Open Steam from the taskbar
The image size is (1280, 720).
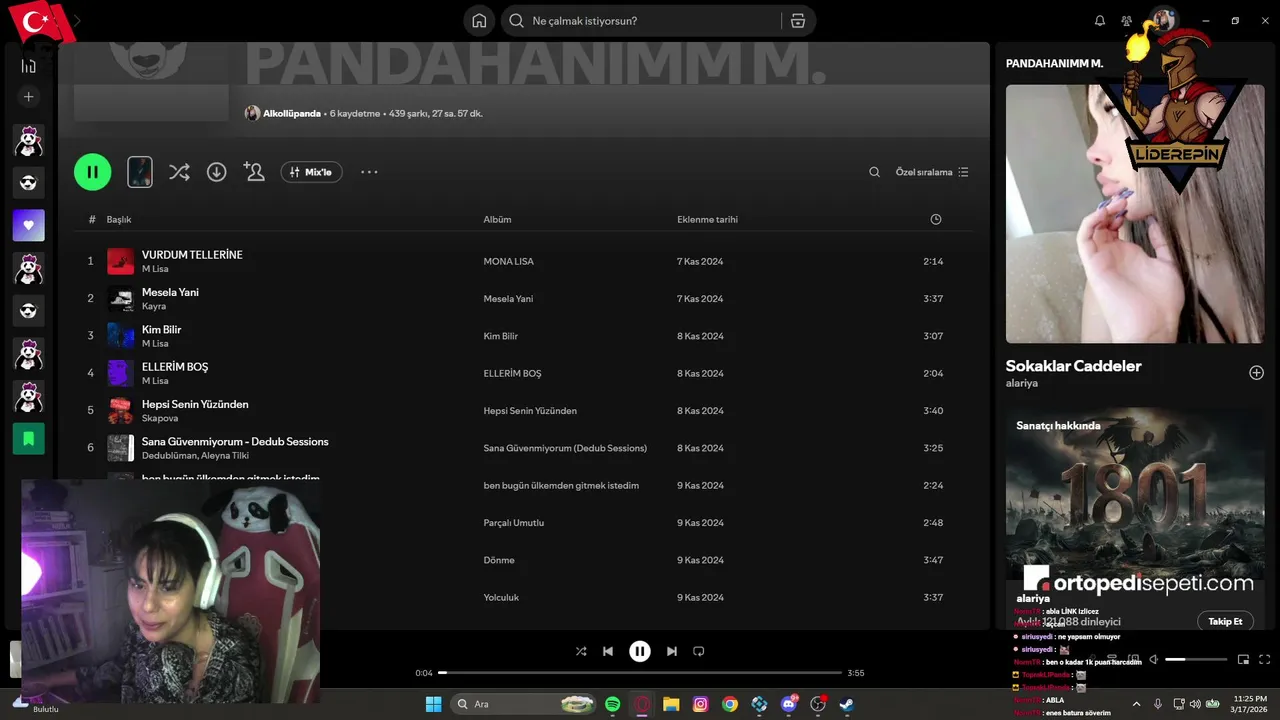click(x=847, y=704)
